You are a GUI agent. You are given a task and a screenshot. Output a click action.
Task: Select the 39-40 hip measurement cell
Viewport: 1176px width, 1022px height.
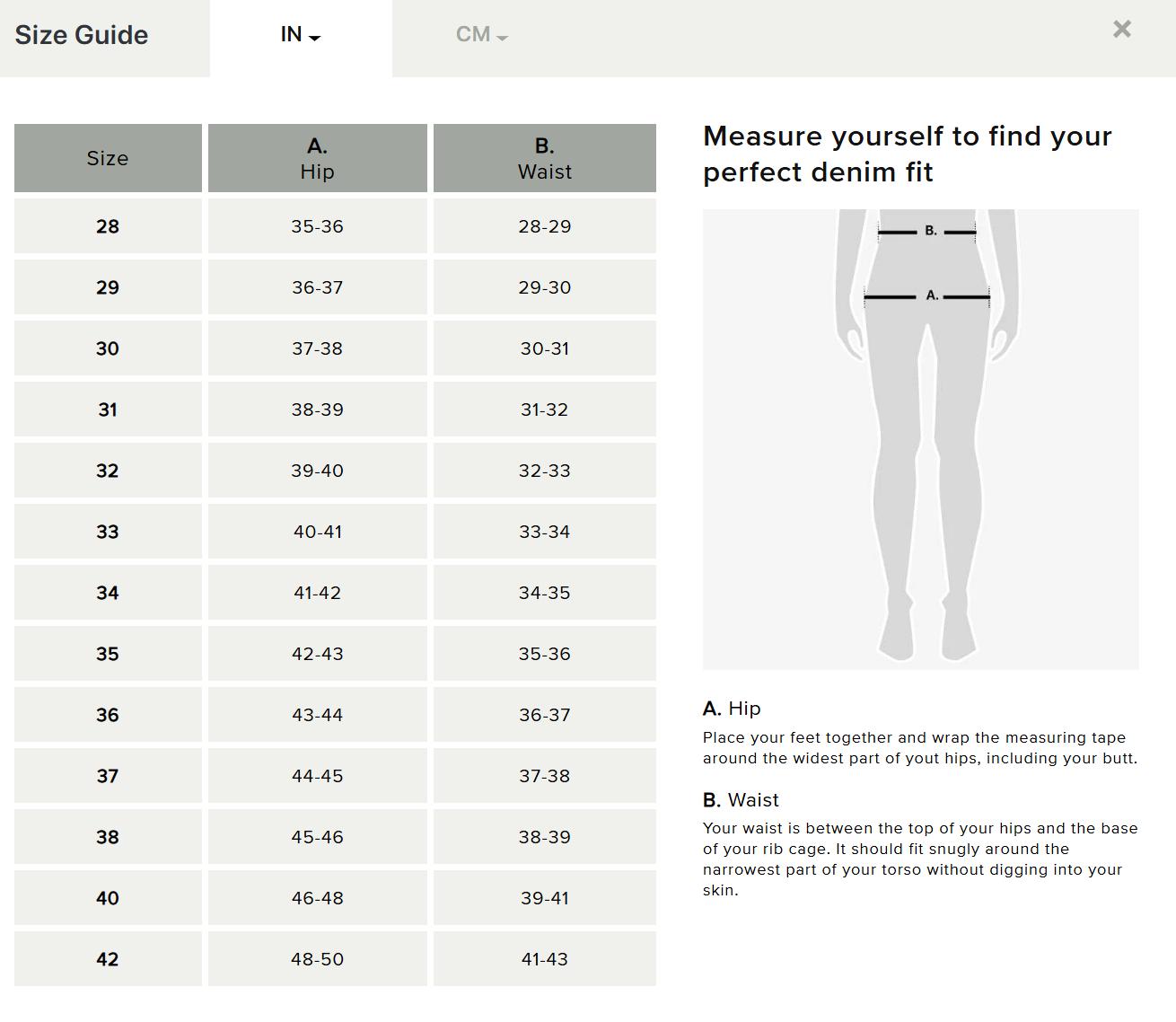tap(317, 471)
